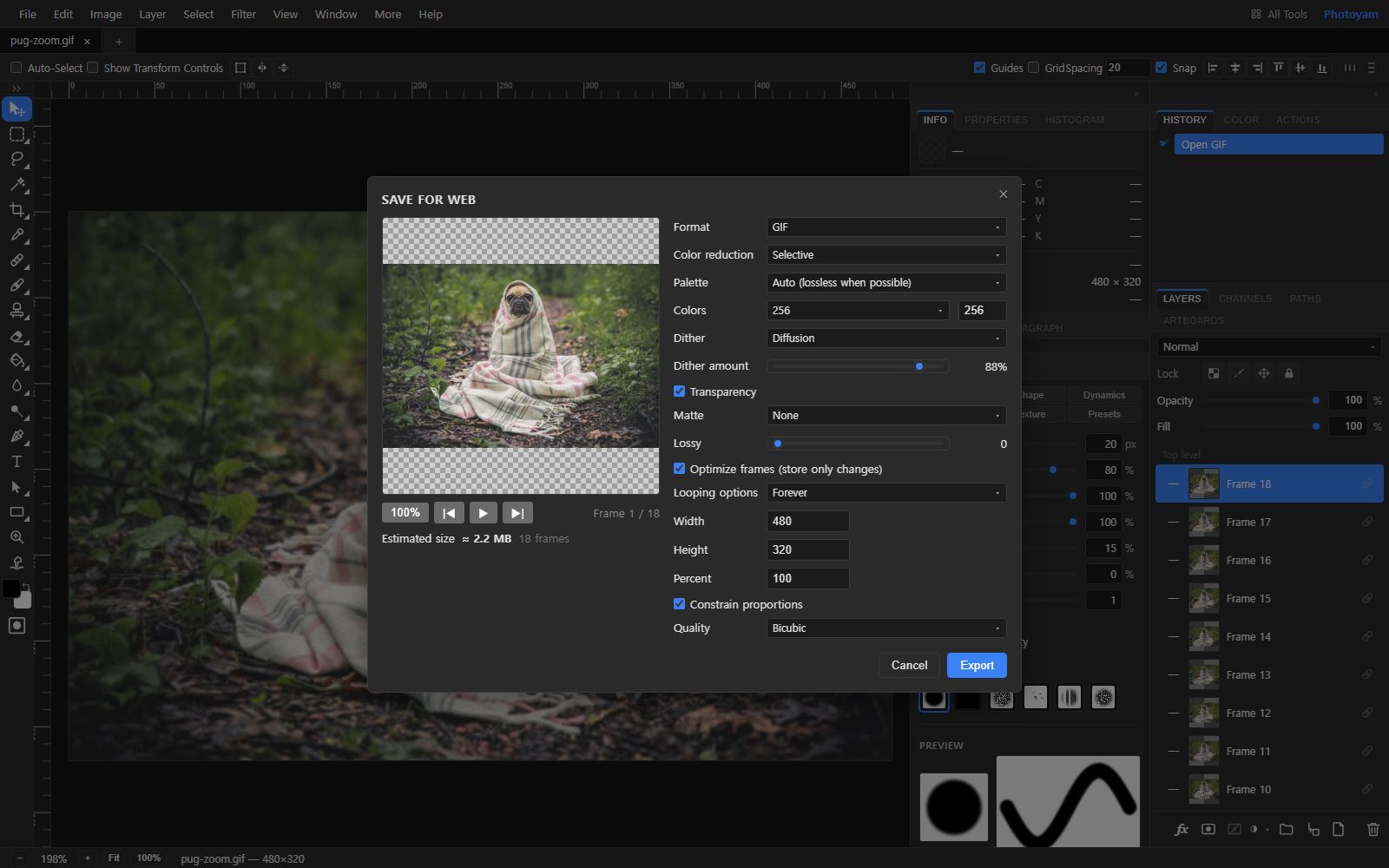Viewport: 1389px width, 868px height.
Task: Click the Fit button in status bar
Action: tap(114, 858)
